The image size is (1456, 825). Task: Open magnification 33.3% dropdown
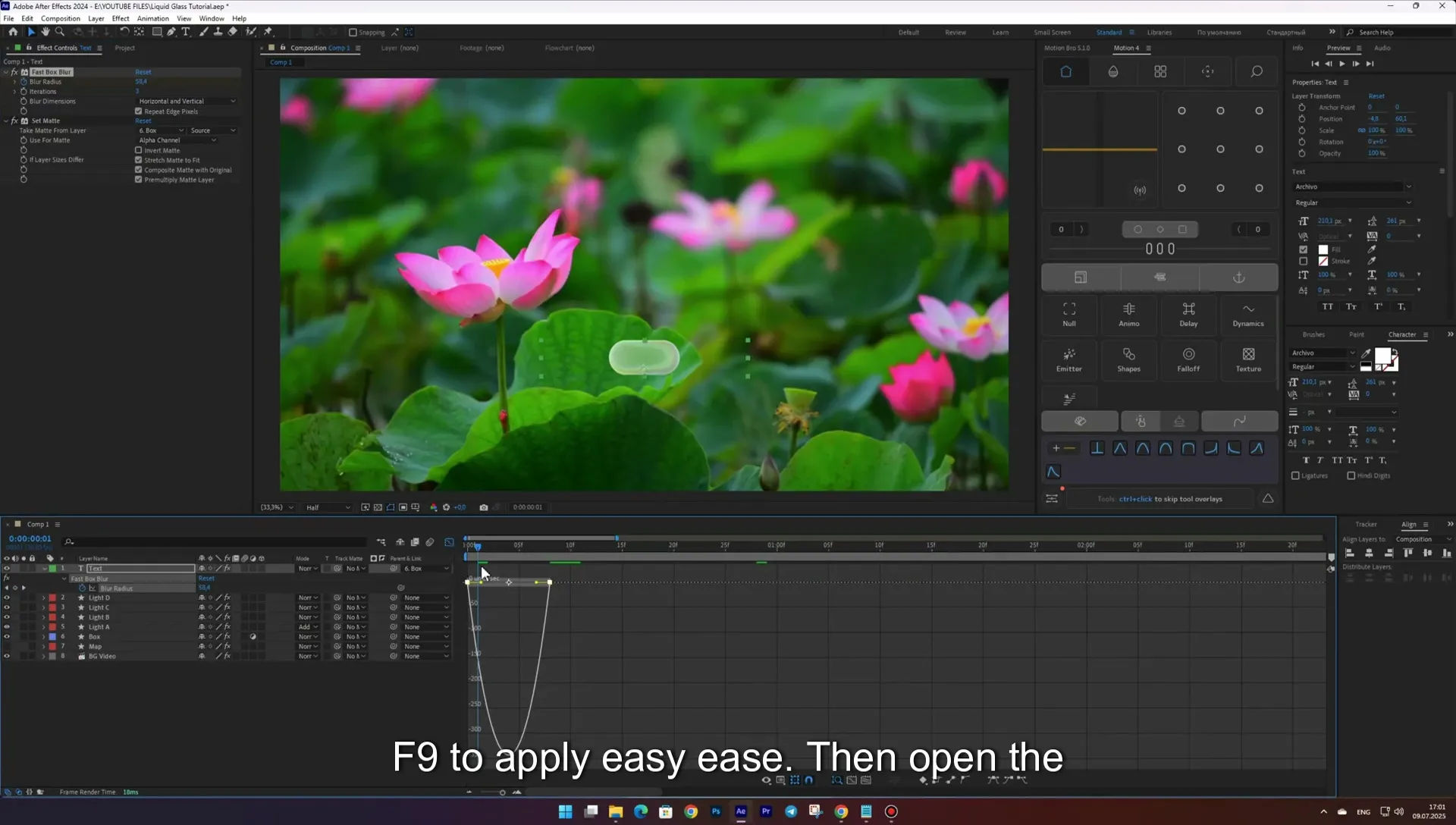pyautogui.click(x=277, y=507)
